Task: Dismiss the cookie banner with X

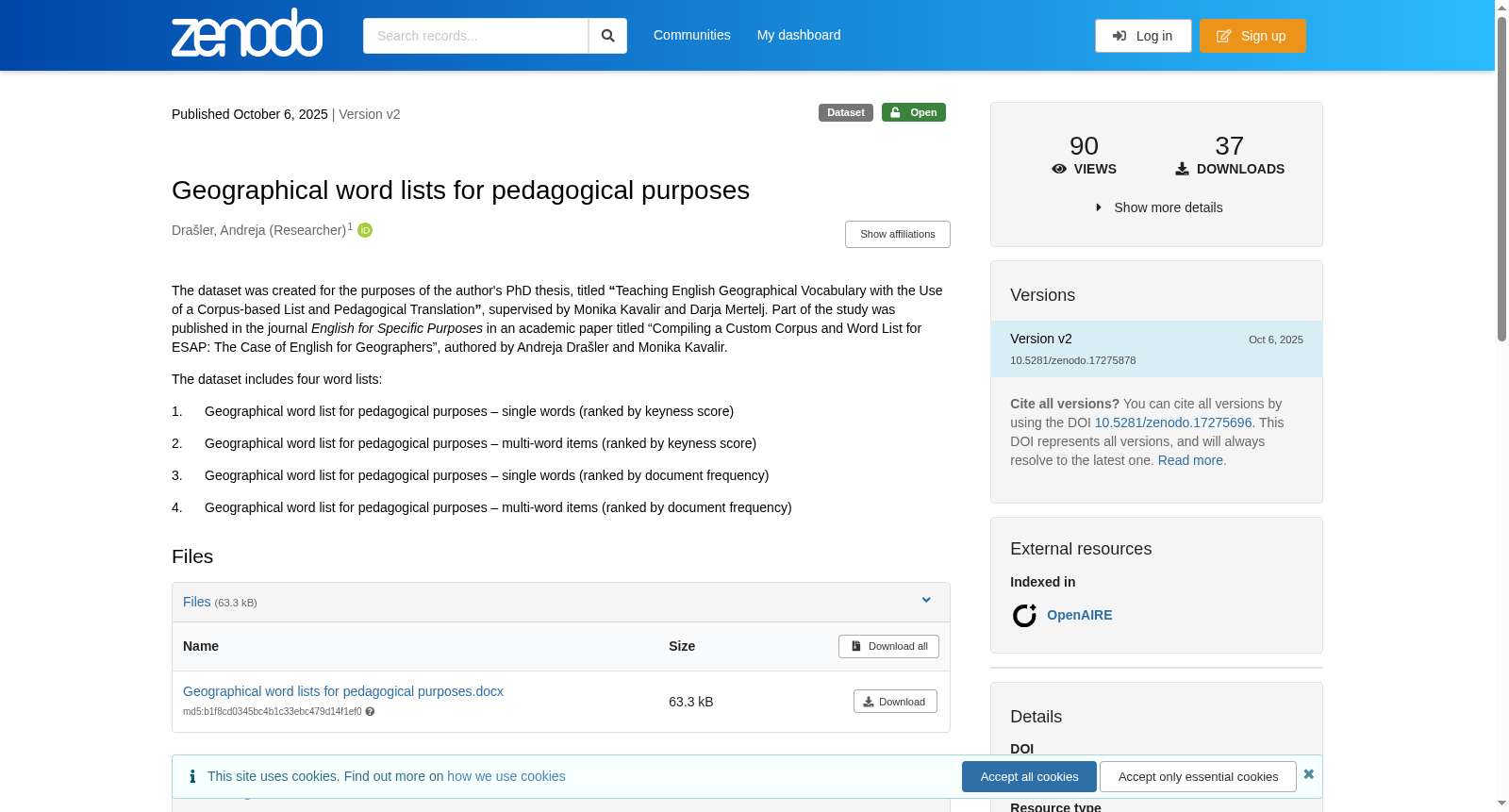Action: 1308,774
